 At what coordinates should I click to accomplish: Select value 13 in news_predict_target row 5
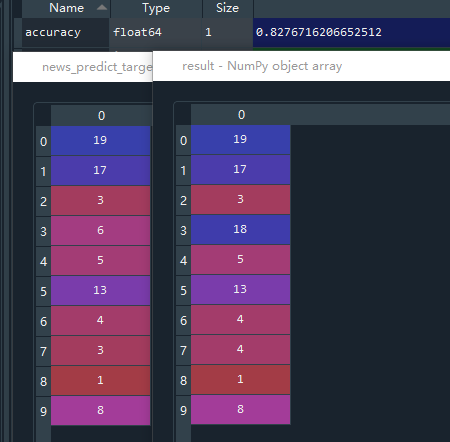(x=100, y=290)
